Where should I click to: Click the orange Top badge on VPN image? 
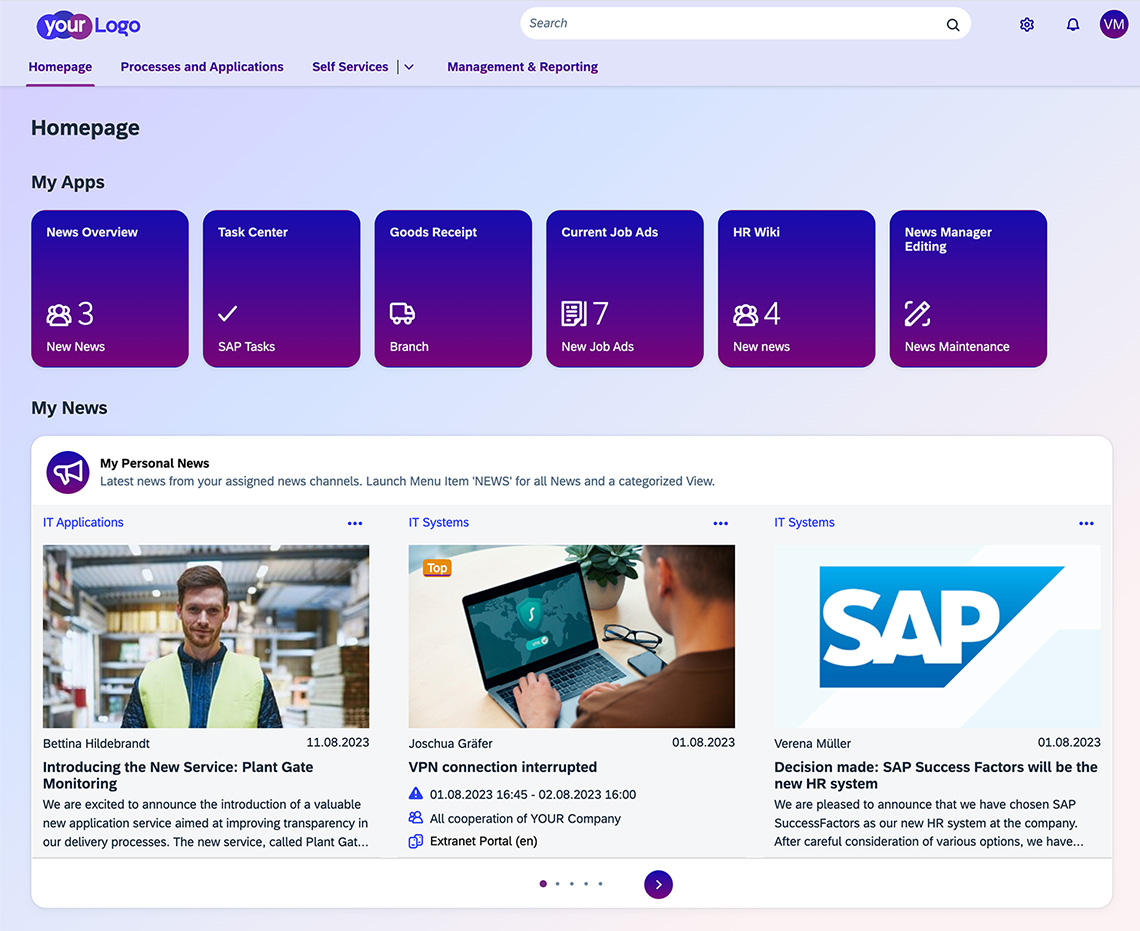[x=437, y=568]
